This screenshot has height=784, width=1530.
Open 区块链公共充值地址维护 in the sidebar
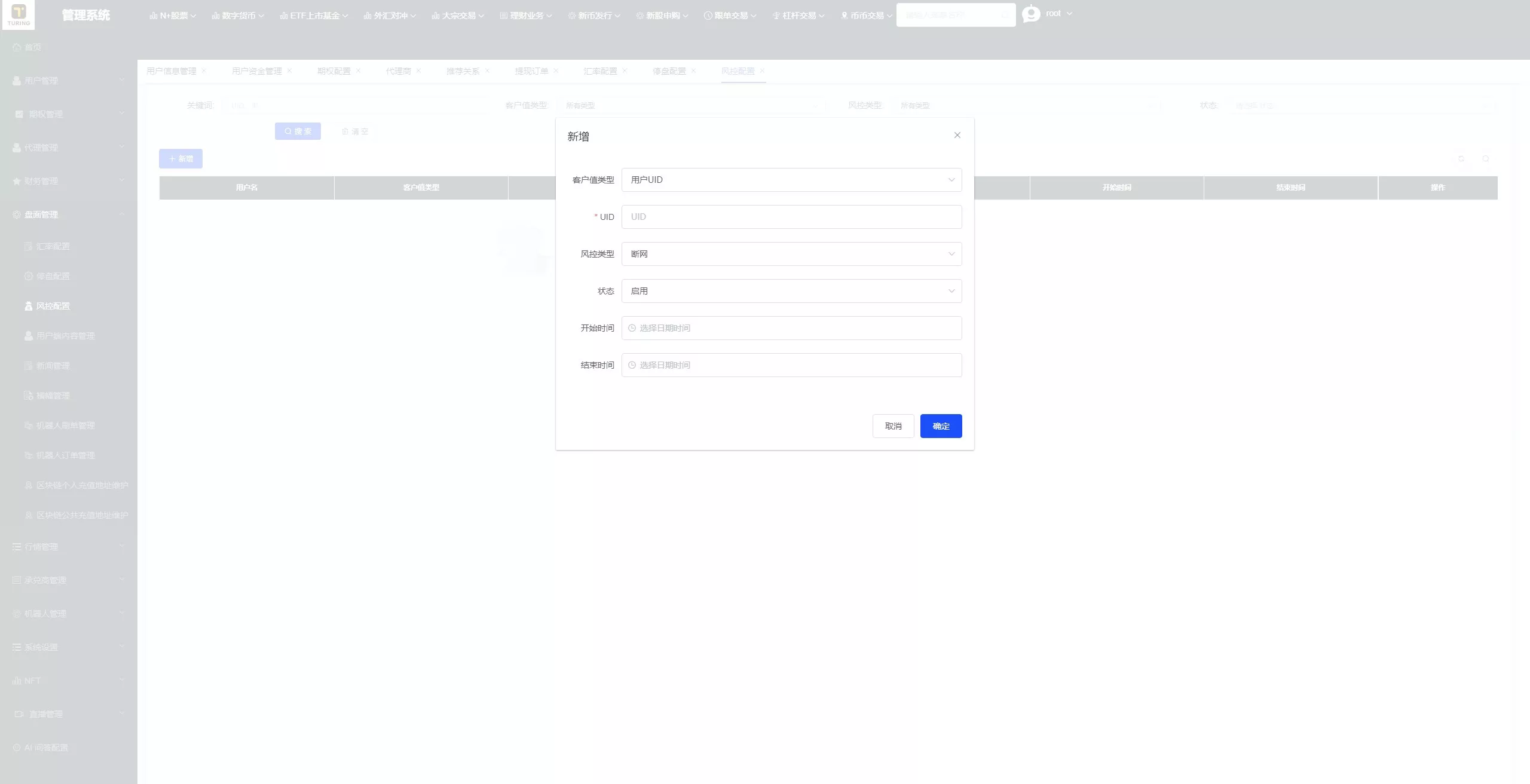click(69, 515)
